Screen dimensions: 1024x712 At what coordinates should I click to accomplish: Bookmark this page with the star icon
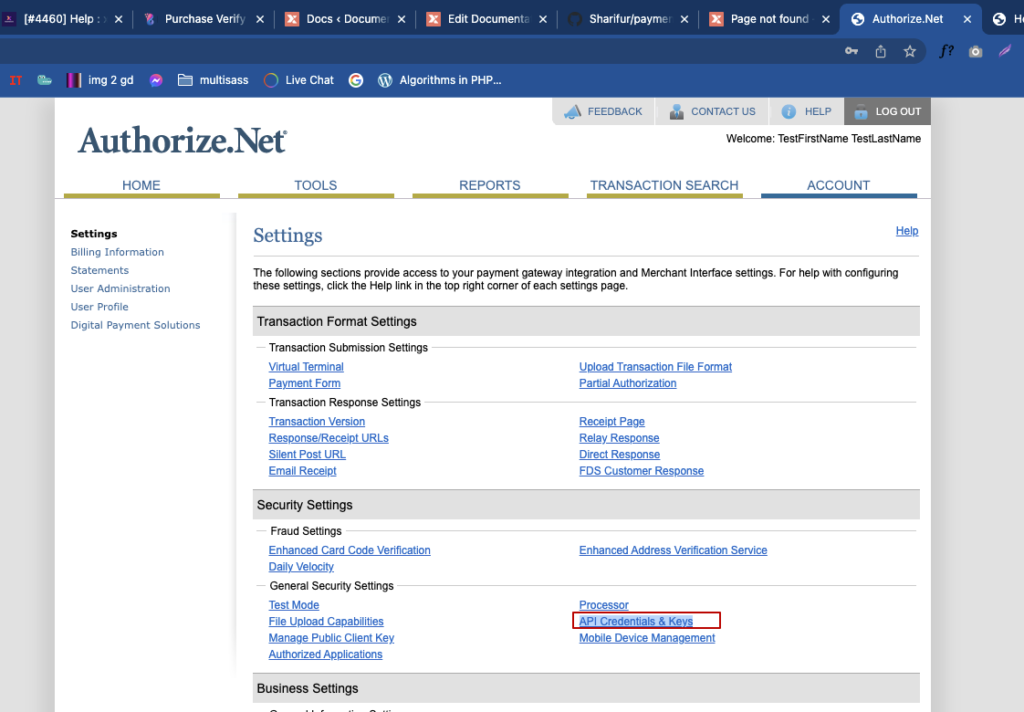[x=910, y=51]
